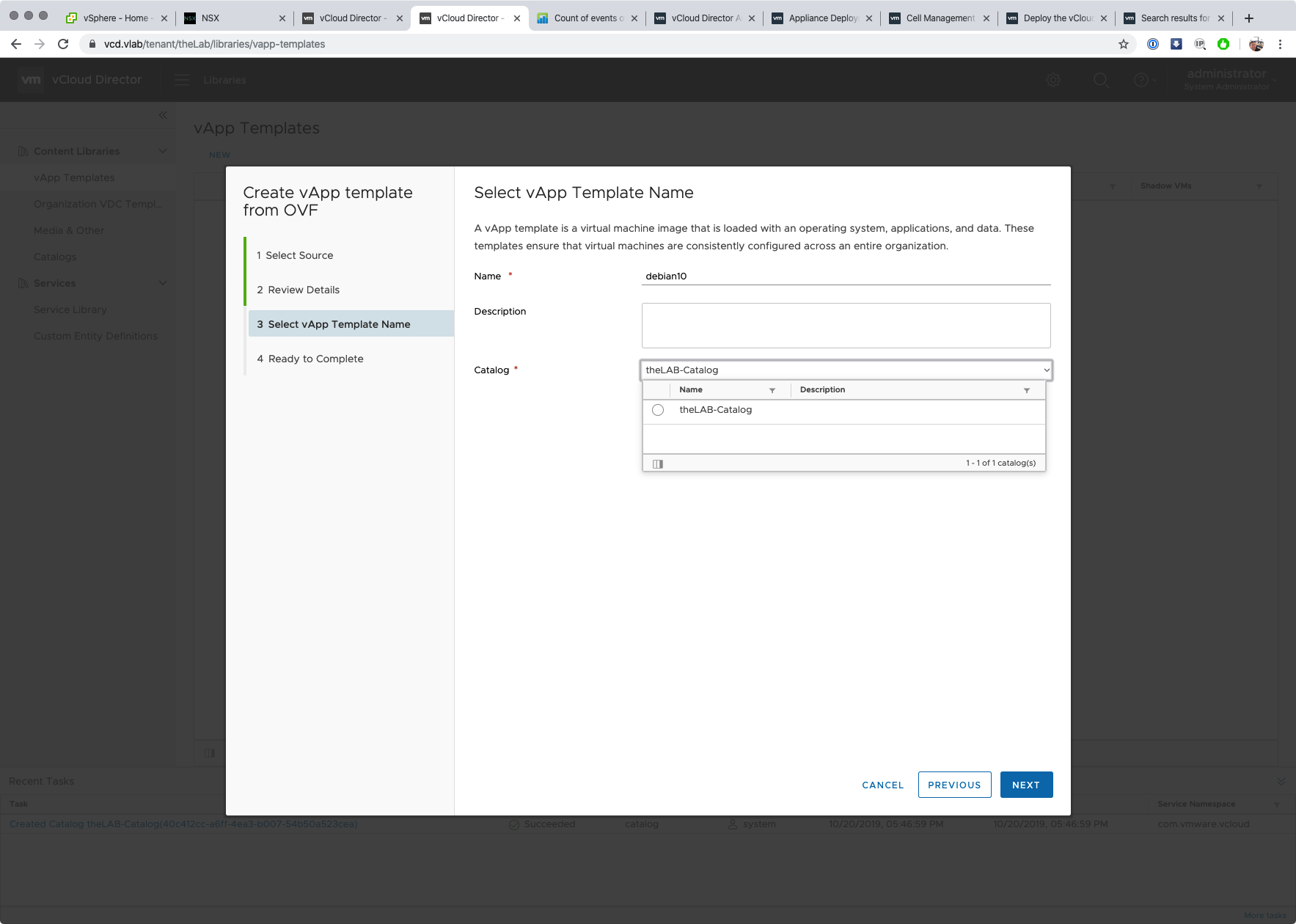The width and height of the screenshot is (1296, 924).
Task: Open the hamburger navigation menu
Action: click(182, 80)
